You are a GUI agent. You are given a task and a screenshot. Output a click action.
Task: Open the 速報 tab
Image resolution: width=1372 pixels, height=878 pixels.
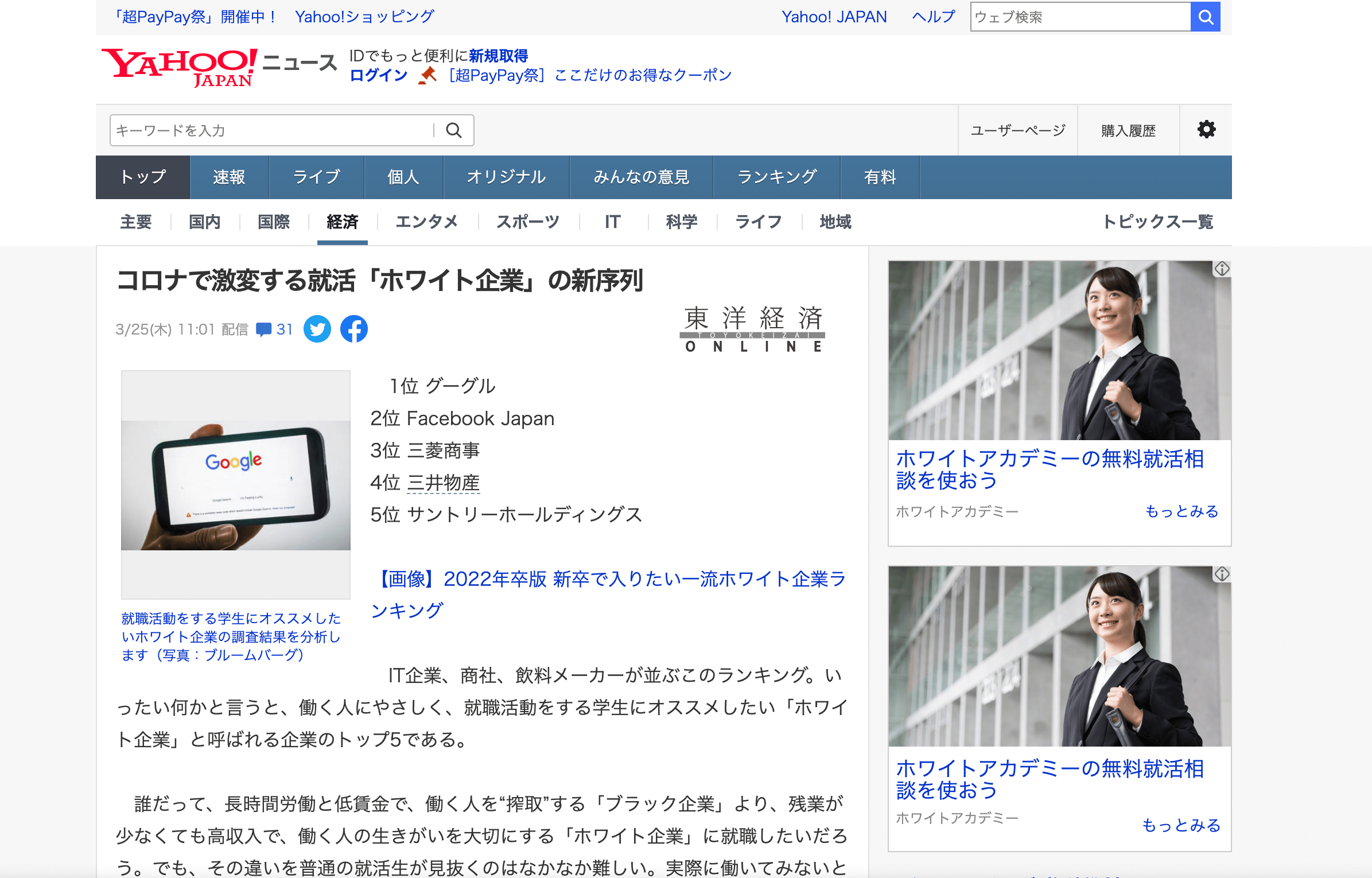pyautogui.click(x=230, y=177)
